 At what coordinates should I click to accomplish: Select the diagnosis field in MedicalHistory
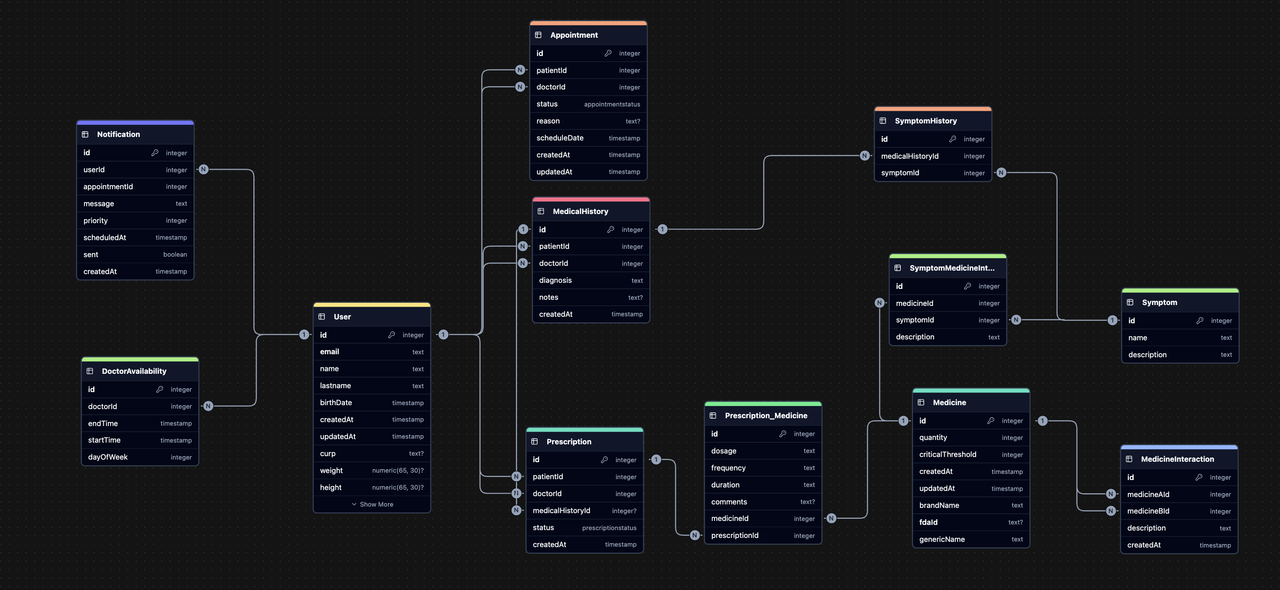[x=591, y=280]
